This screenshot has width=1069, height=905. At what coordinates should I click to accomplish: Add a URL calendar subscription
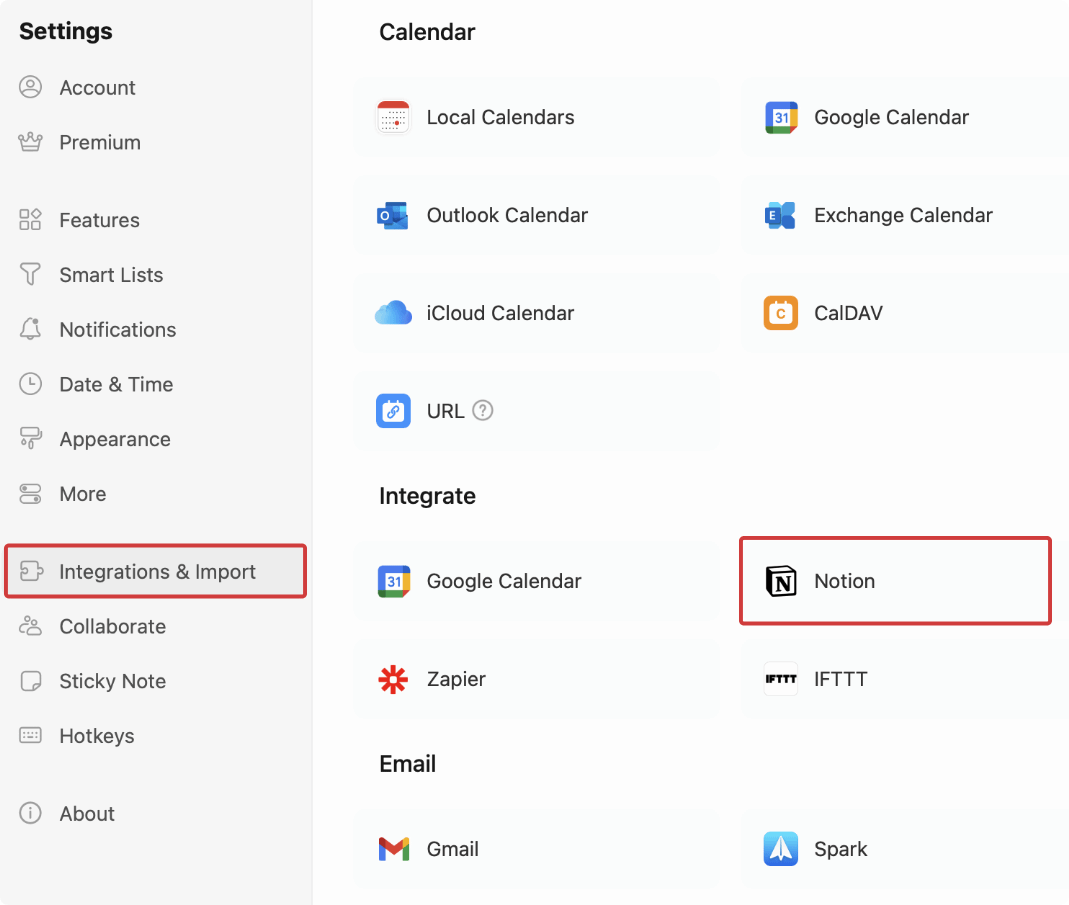(445, 411)
